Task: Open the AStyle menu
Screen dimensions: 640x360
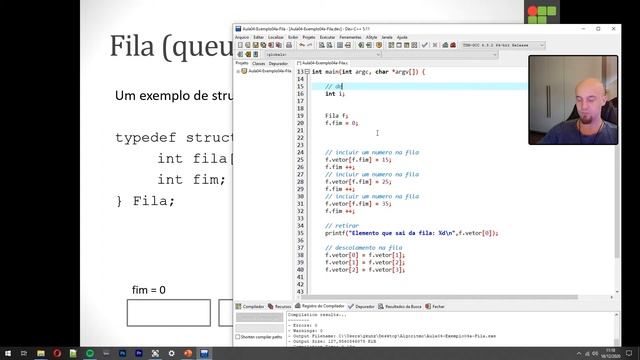Action: tap(371, 37)
